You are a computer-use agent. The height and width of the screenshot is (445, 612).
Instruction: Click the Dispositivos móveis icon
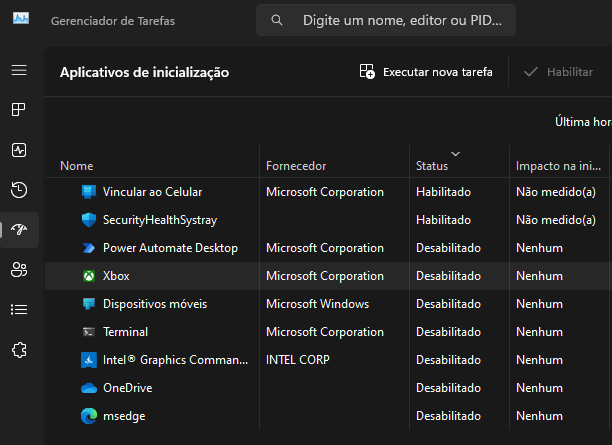[x=89, y=304]
